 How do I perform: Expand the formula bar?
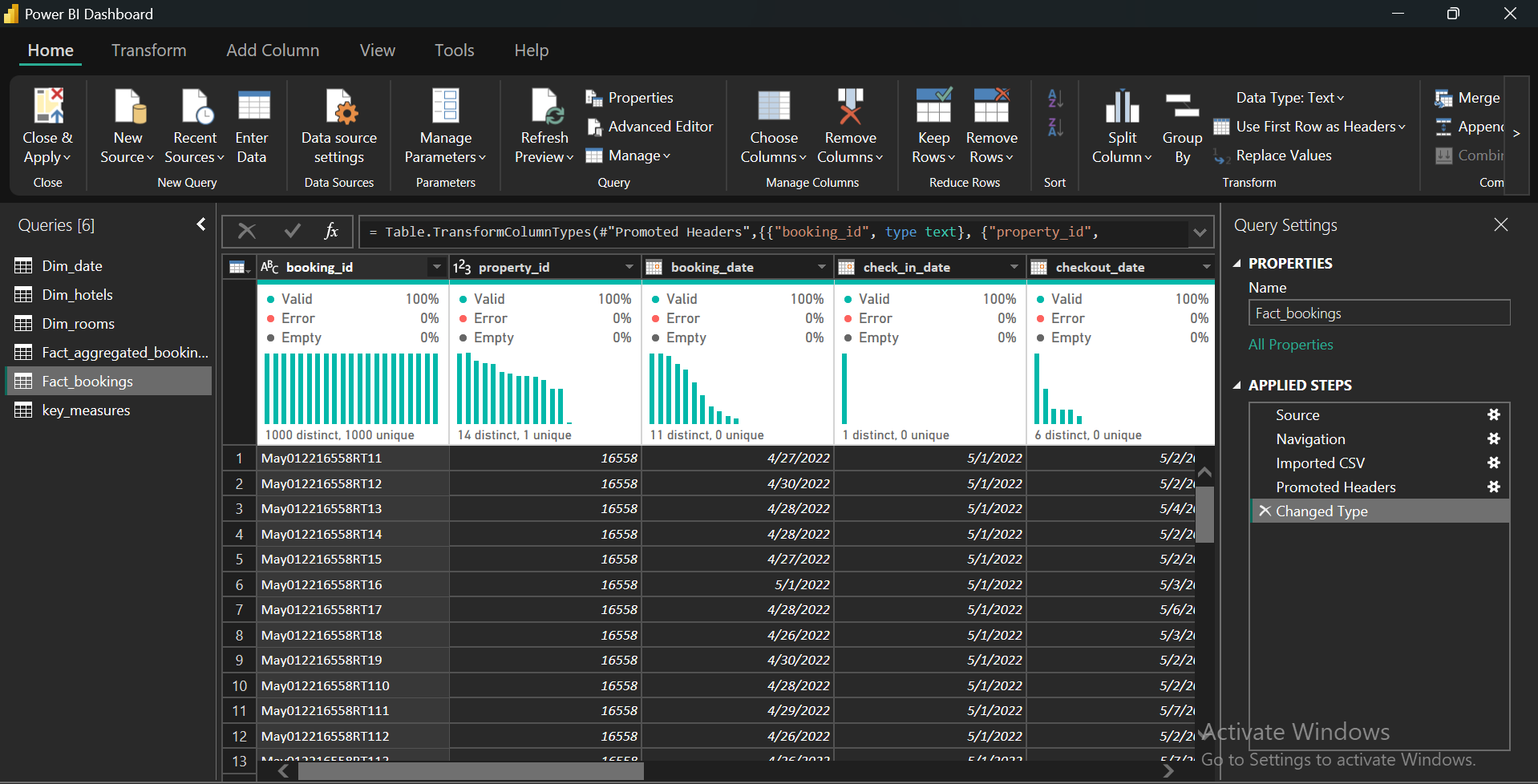pos(1200,232)
